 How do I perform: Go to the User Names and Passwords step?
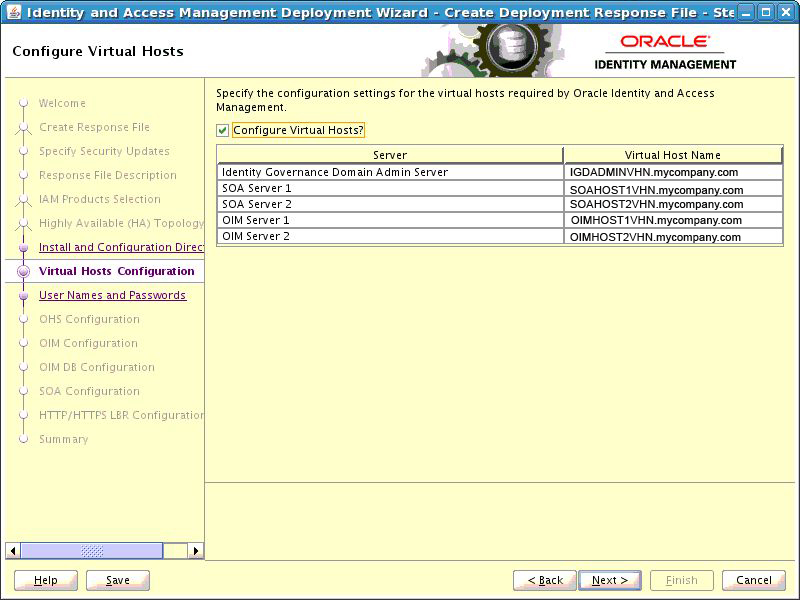[x=112, y=295]
